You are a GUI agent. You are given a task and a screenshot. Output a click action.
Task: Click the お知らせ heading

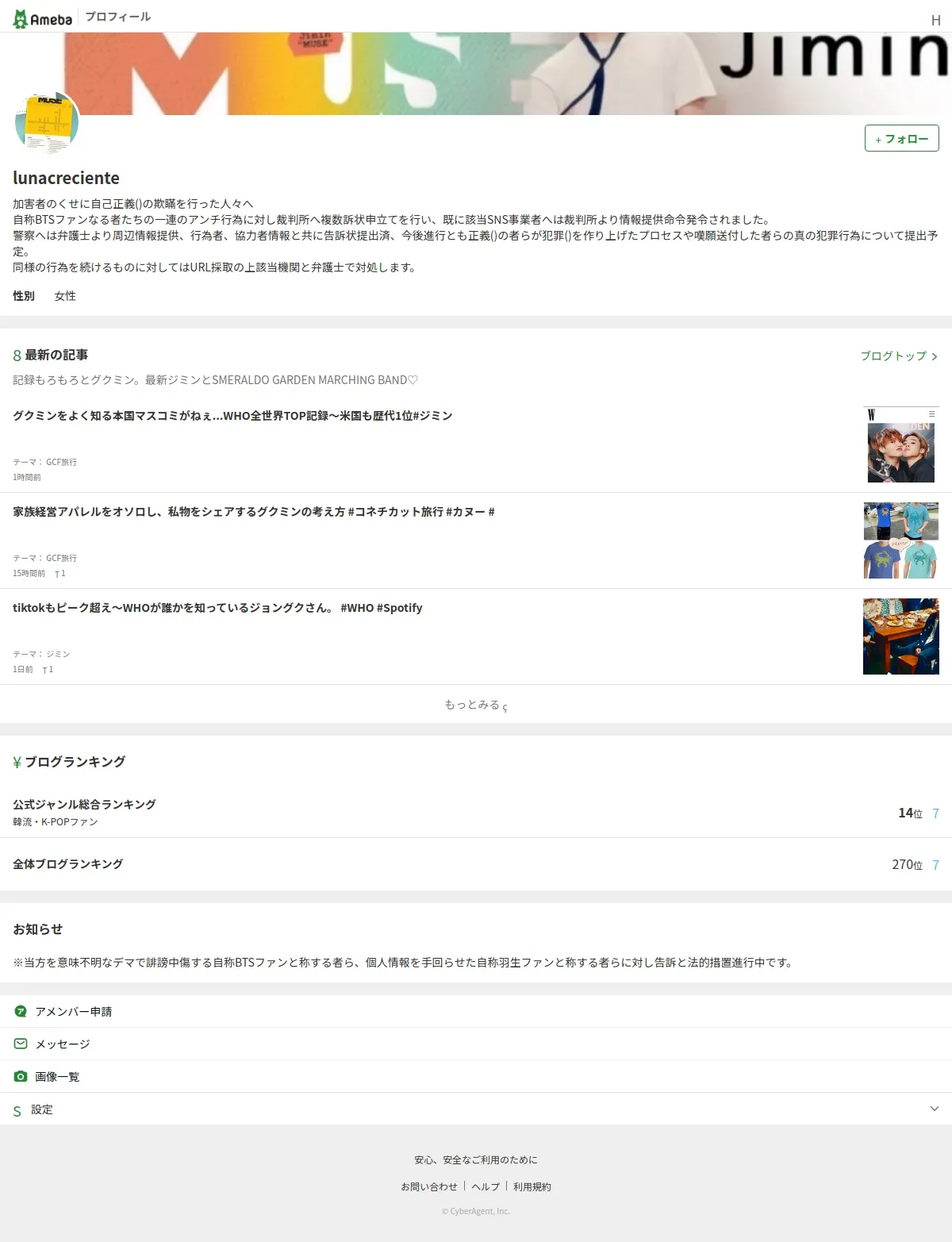tap(37, 929)
